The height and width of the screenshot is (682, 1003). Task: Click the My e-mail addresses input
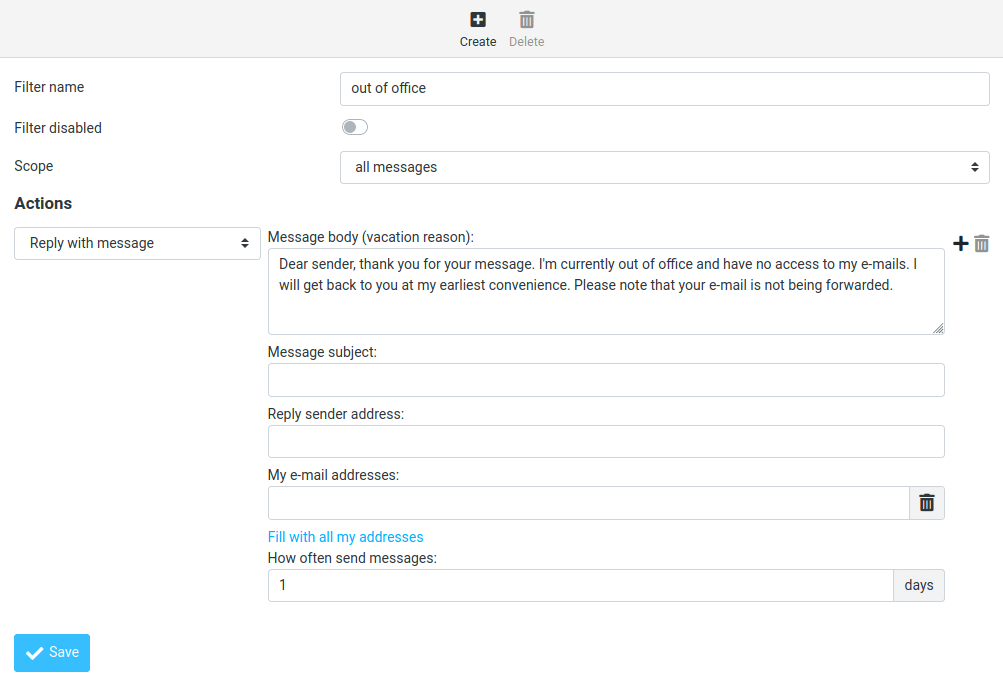[x=588, y=503]
